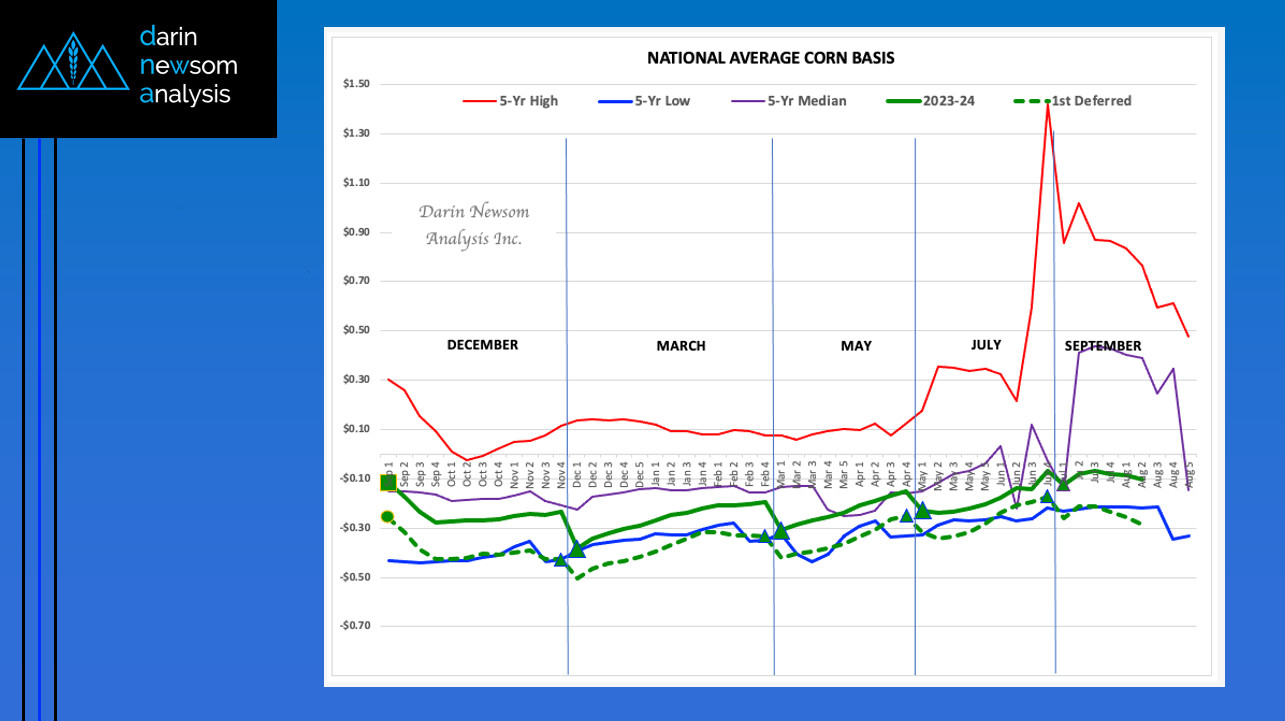Click the MARCH contract section label
This screenshot has width=1285, height=721.
pos(681,346)
